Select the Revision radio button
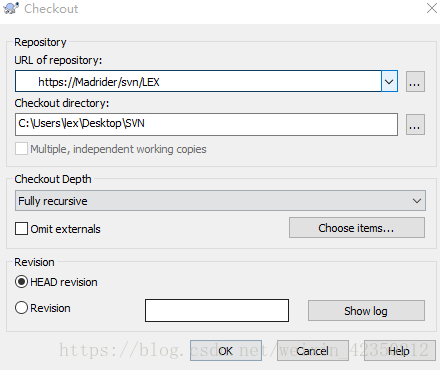 click(x=21, y=307)
